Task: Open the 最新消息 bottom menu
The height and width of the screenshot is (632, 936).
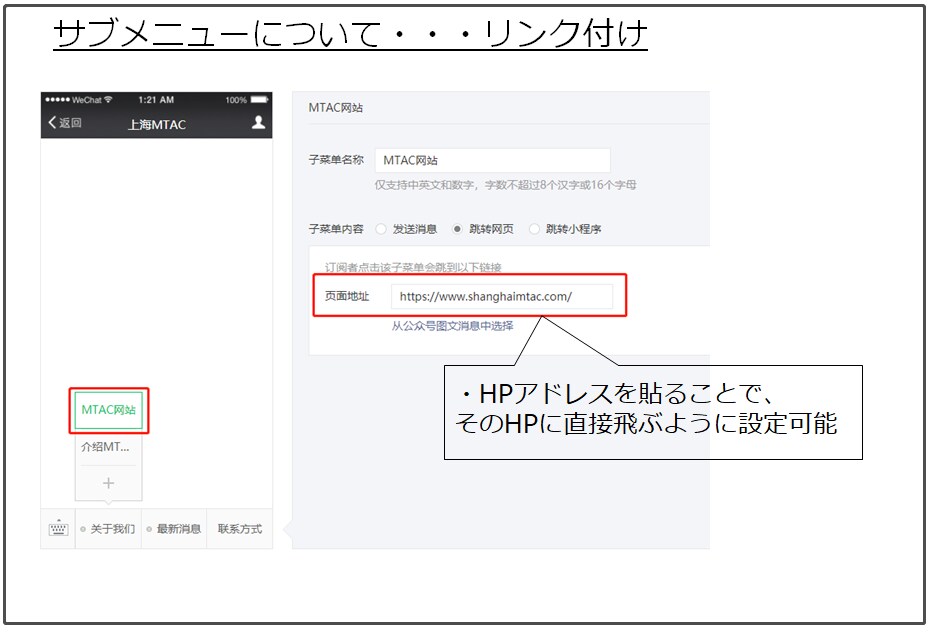Action: [174, 529]
